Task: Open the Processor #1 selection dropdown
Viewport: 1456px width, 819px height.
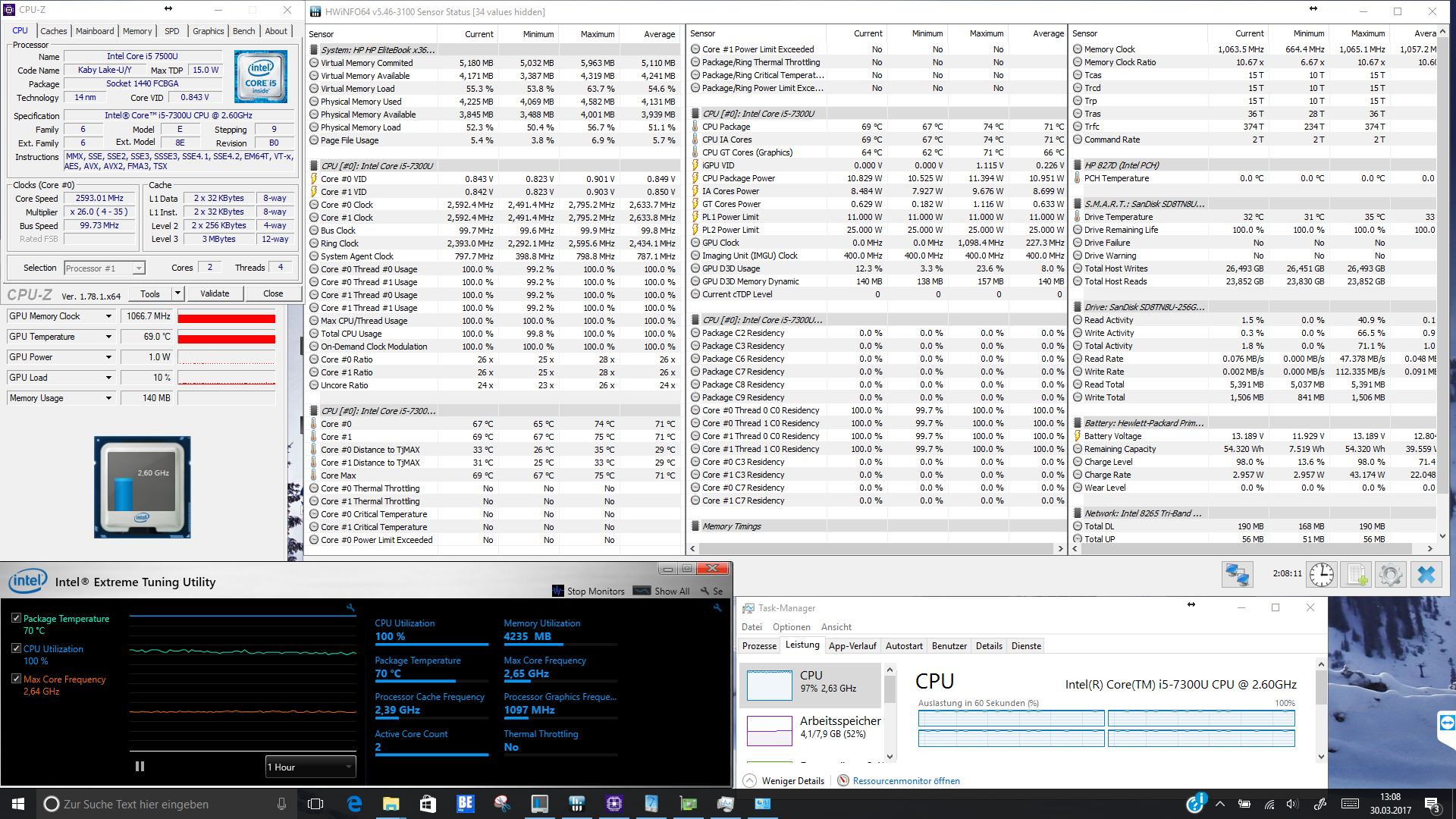Action: click(x=105, y=268)
